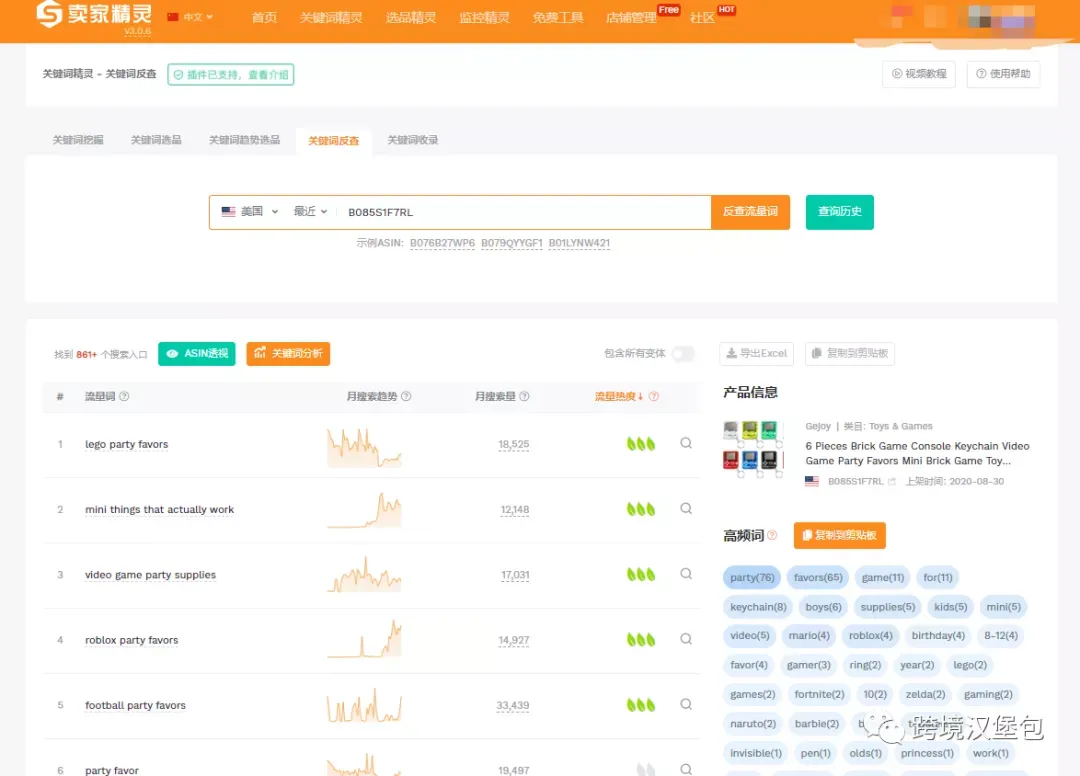Image resolution: width=1080 pixels, height=776 pixels.
Task: Switch to the 关键词挖掘 tab
Action: (x=78, y=140)
